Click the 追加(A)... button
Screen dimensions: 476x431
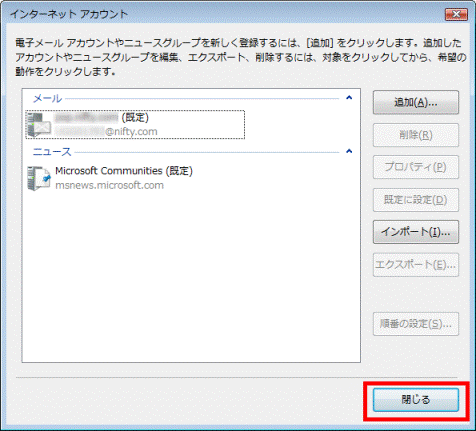click(416, 103)
